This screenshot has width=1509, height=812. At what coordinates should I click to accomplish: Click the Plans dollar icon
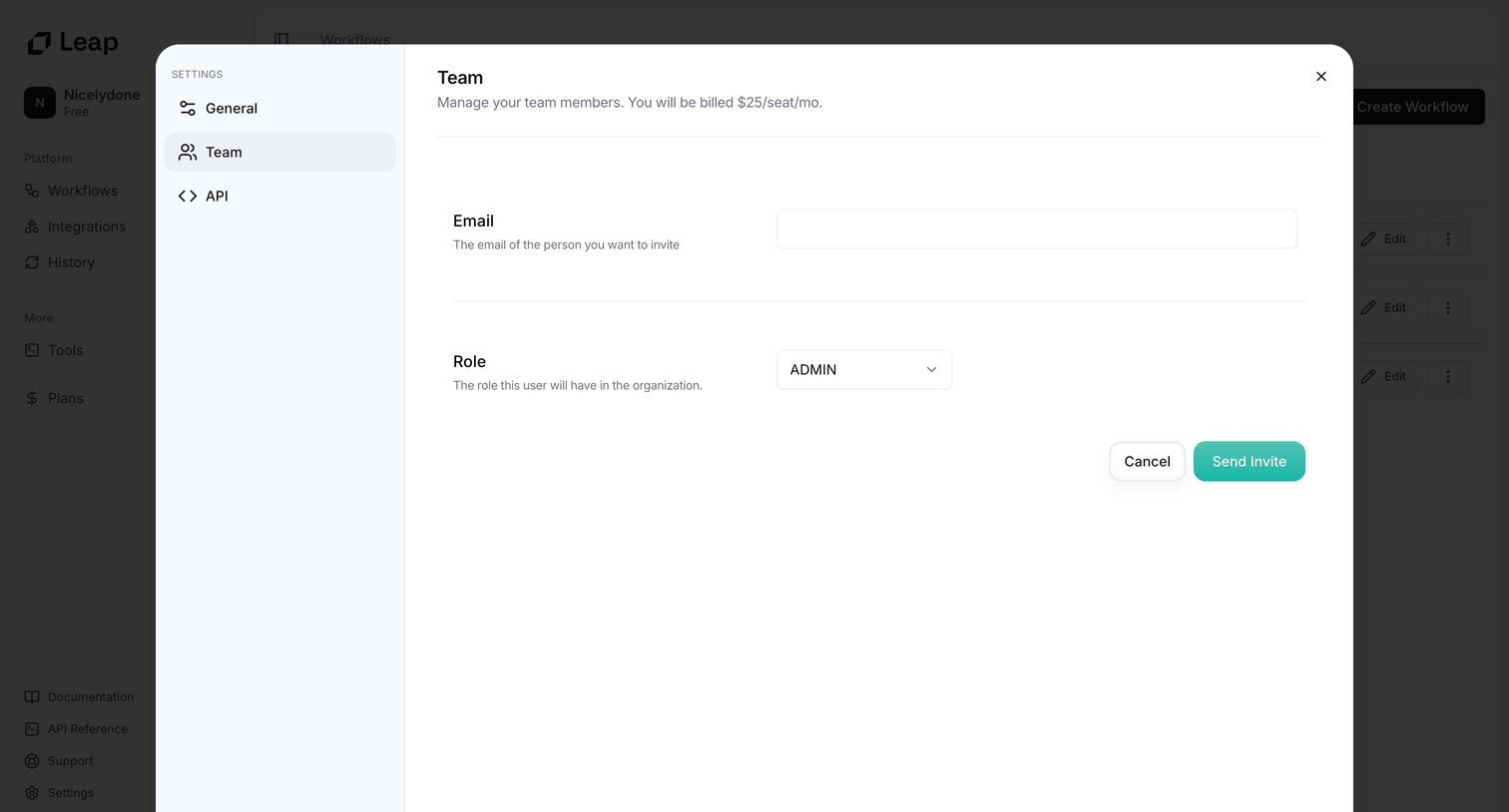[32, 398]
